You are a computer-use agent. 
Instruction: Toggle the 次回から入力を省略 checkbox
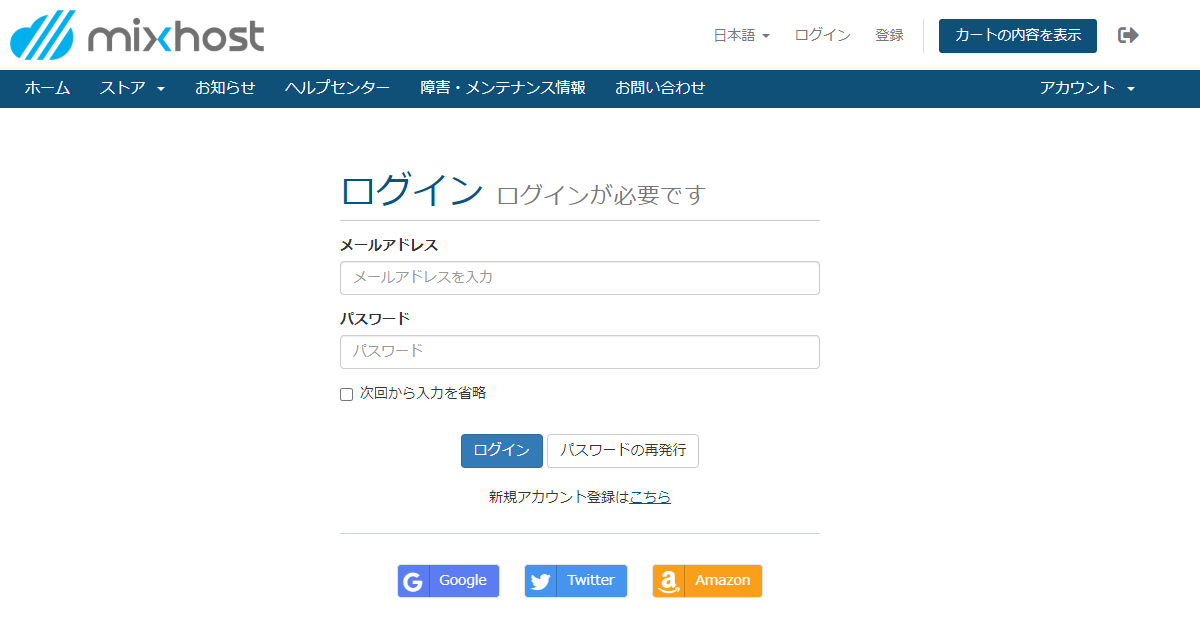[347, 394]
